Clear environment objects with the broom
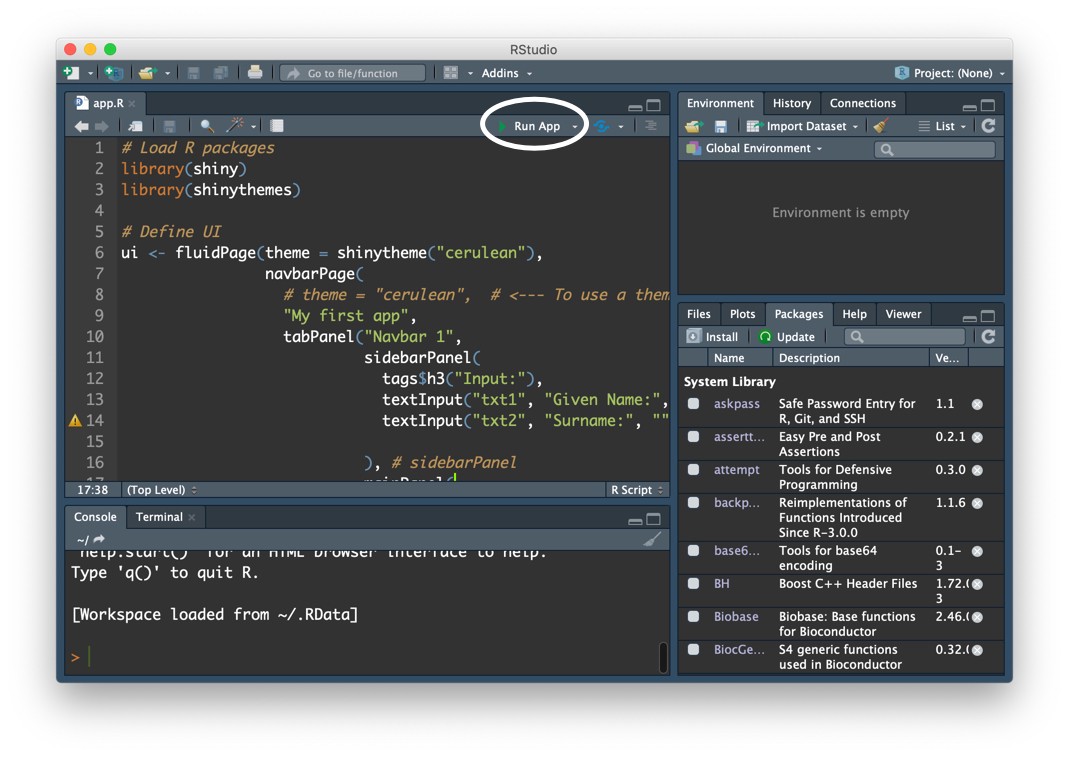Screen dimensions: 1069x757 click(881, 125)
